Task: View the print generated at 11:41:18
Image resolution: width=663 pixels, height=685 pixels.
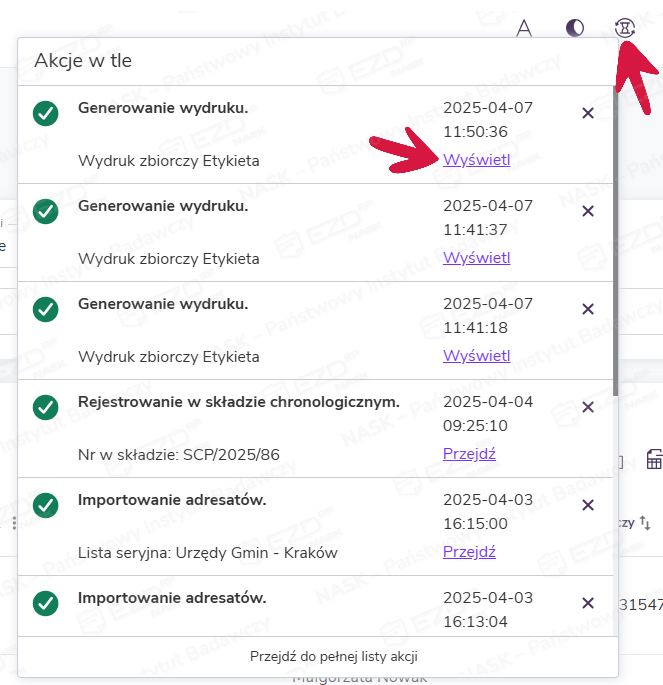Action: 476,356
